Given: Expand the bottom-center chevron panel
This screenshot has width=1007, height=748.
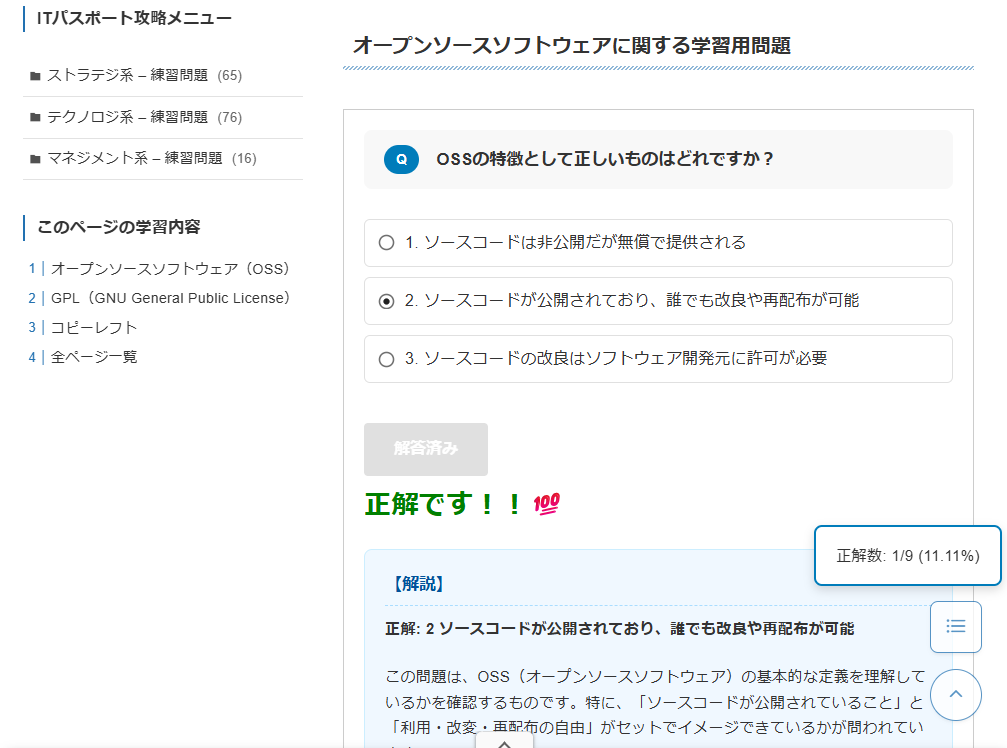Looking at the screenshot, I should click(507, 742).
